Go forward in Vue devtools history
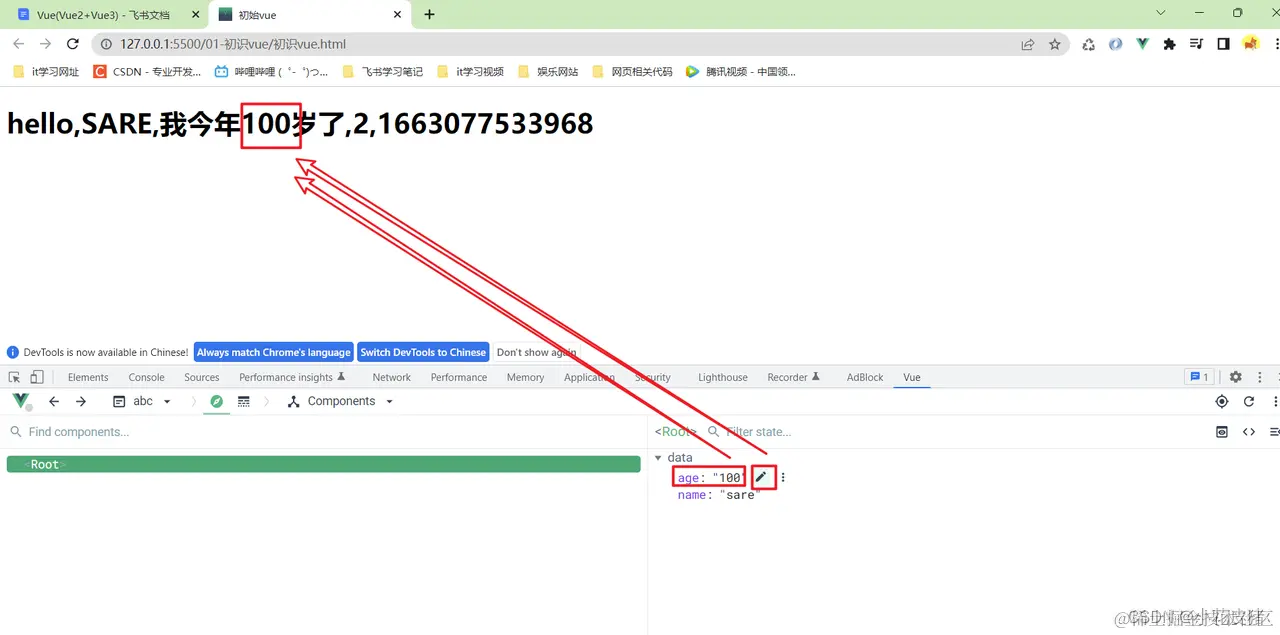Screen dimensions: 1280x635 click(x=81, y=401)
